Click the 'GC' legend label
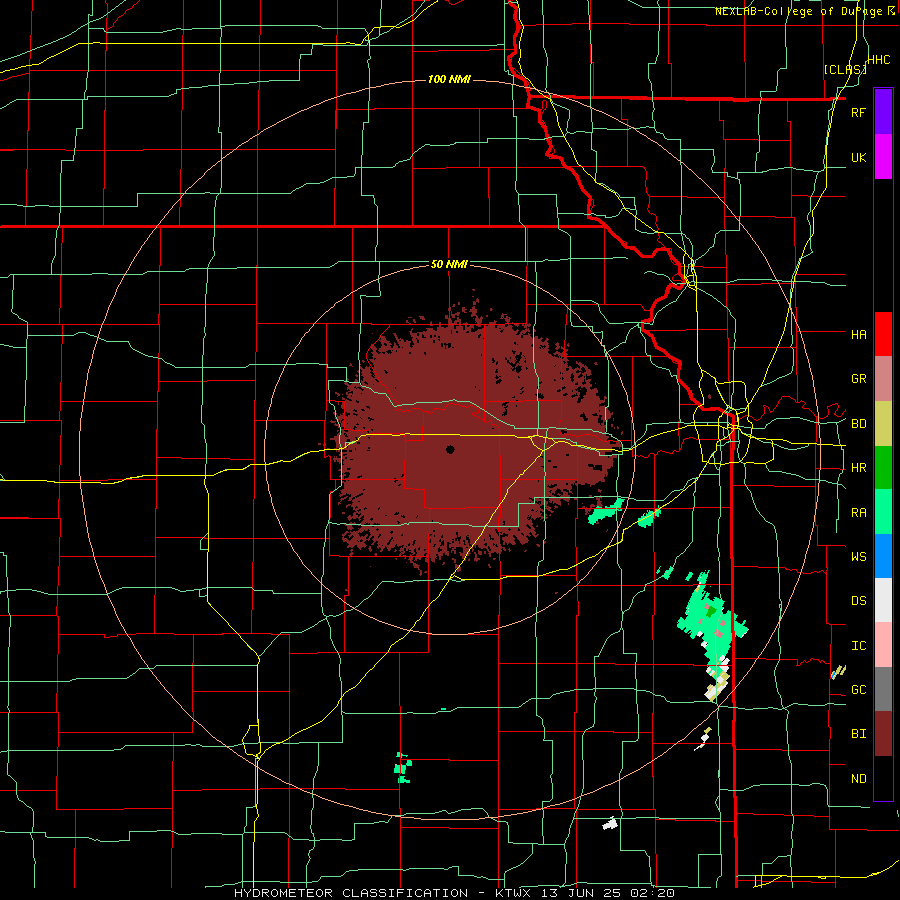Image resolution: width=900 pixels, height=900 pixels. pos(858,690)
